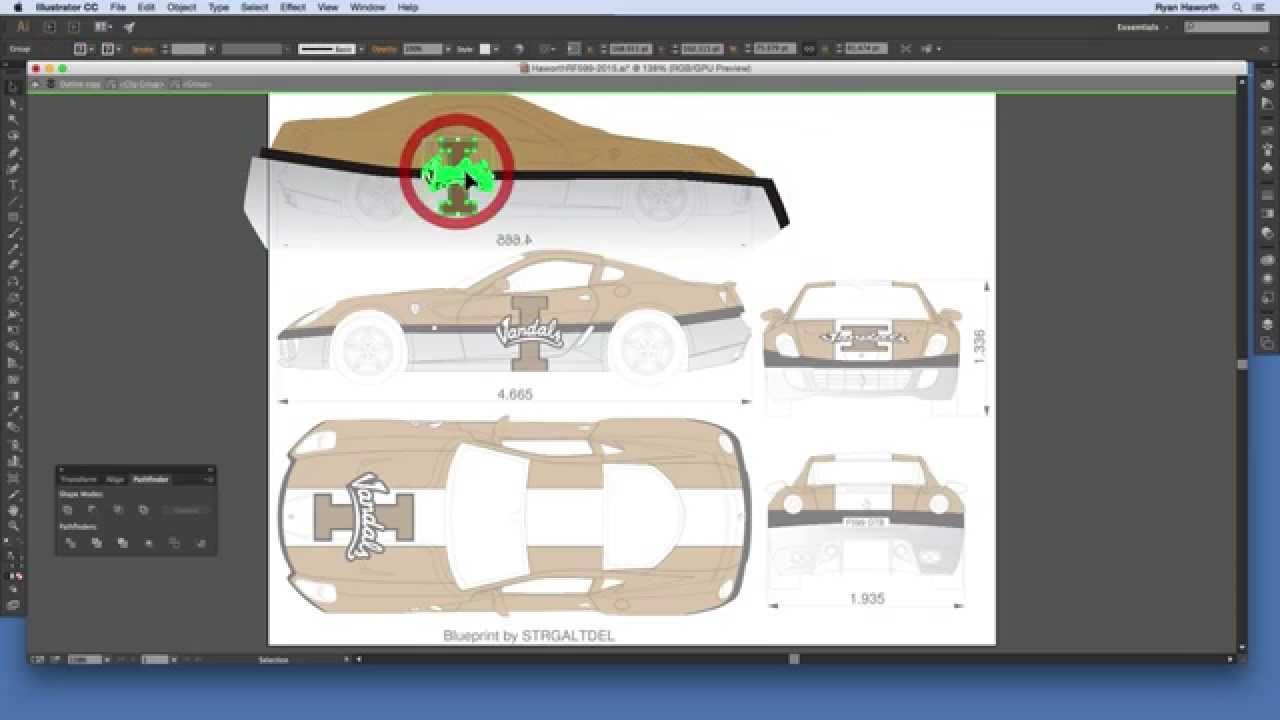Switch to the Transform tab
This screenshot has height=720, width=1280.
pyautogui.click(x=77, y=479)
